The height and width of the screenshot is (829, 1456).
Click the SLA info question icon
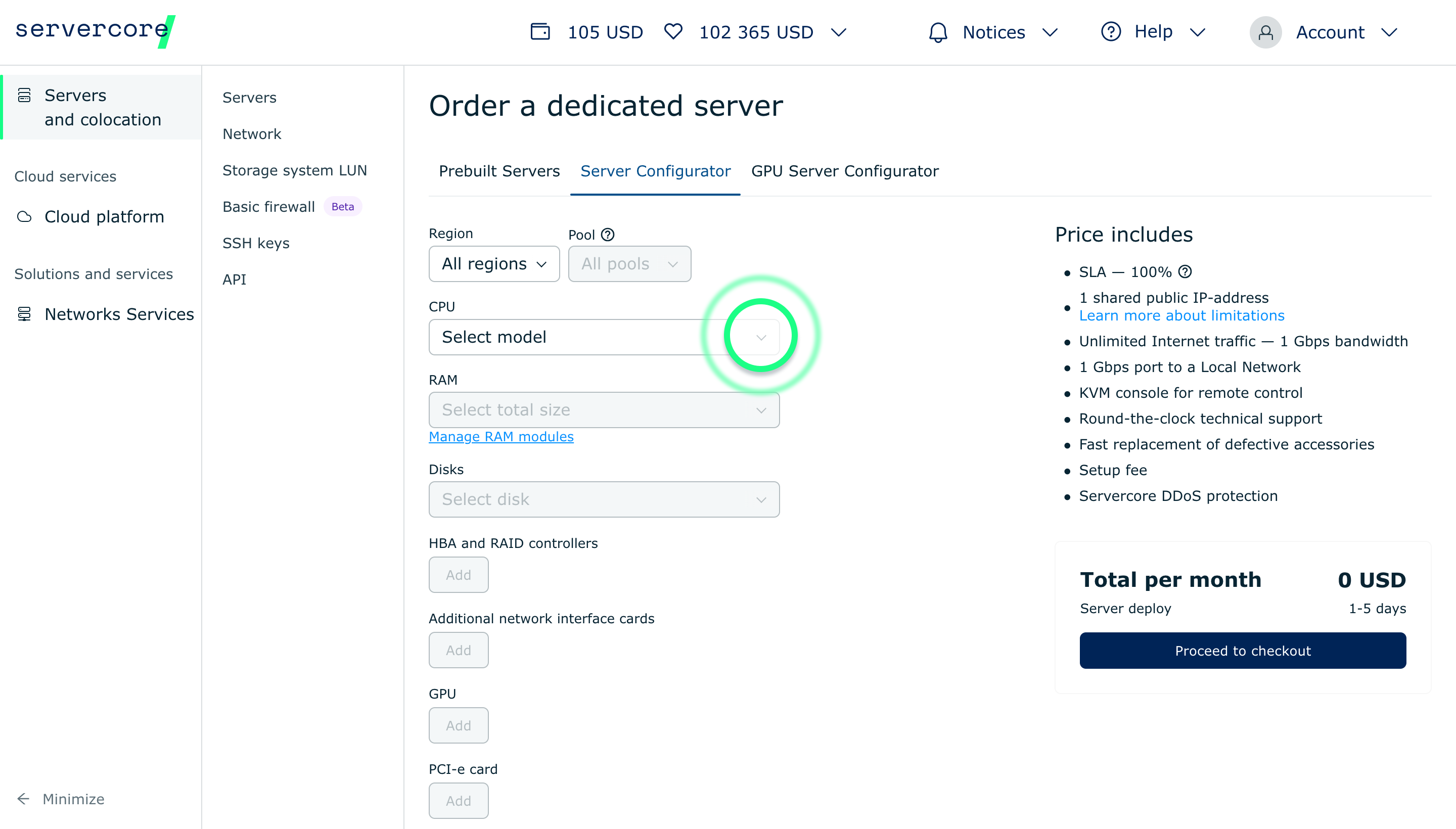(x=1185, y=271)
